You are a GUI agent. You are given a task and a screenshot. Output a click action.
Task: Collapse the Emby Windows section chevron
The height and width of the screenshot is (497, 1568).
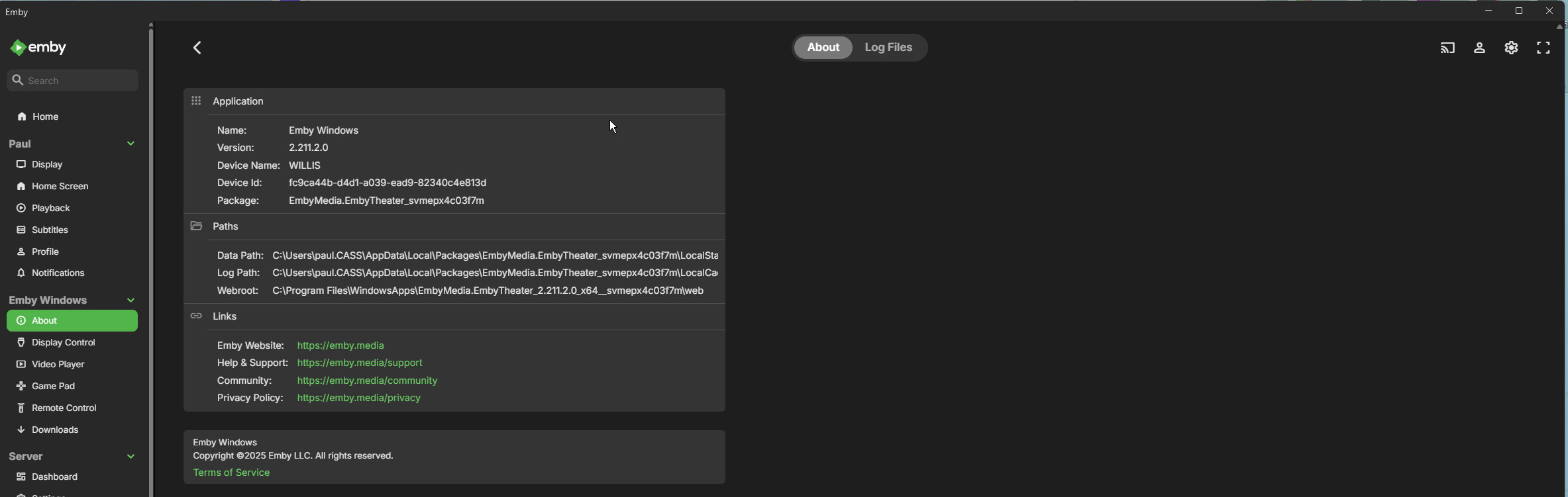(131, 300)
